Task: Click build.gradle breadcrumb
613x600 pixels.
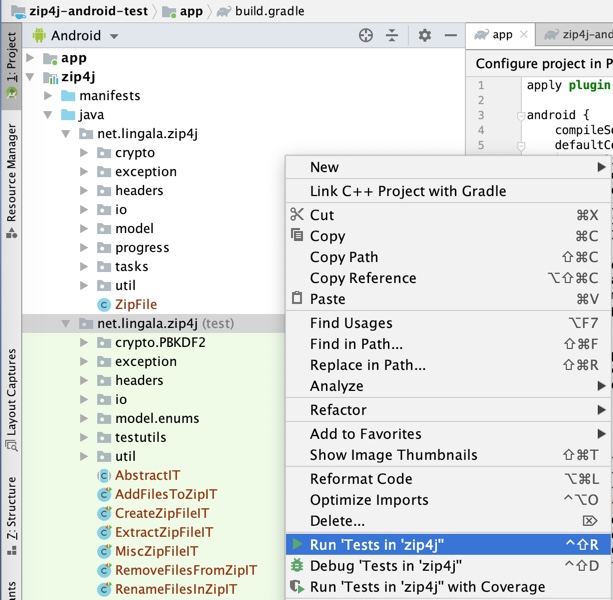Action: 260,11
